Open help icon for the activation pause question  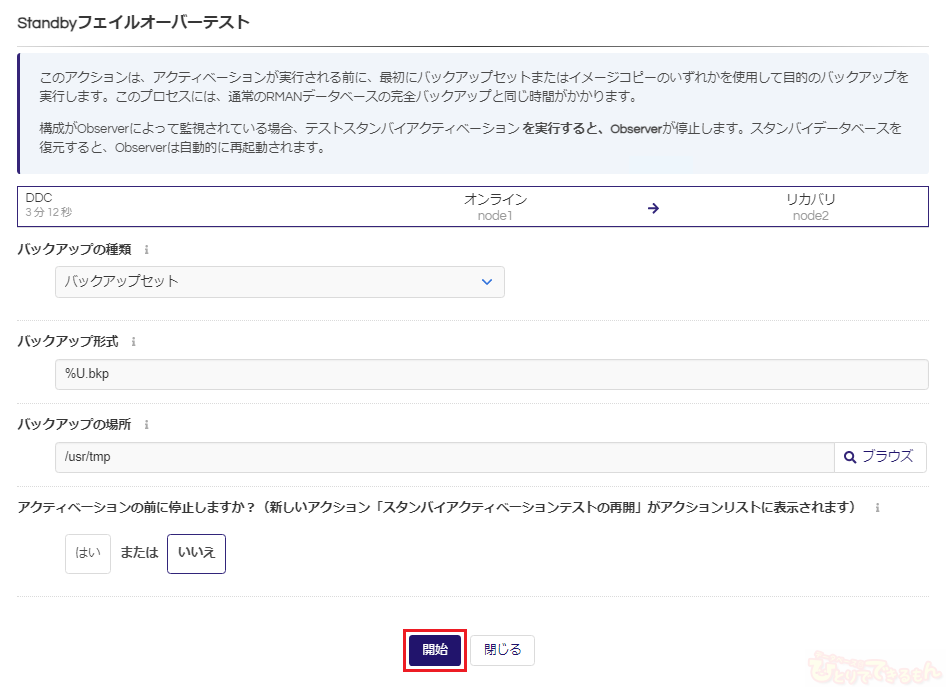click(x=877, y=508)
